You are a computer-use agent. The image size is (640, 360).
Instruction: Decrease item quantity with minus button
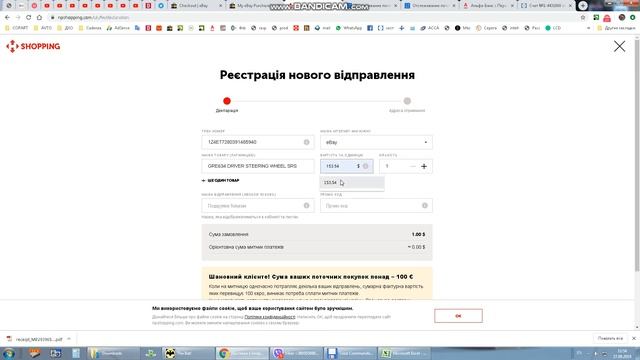(x=412, y=166)
